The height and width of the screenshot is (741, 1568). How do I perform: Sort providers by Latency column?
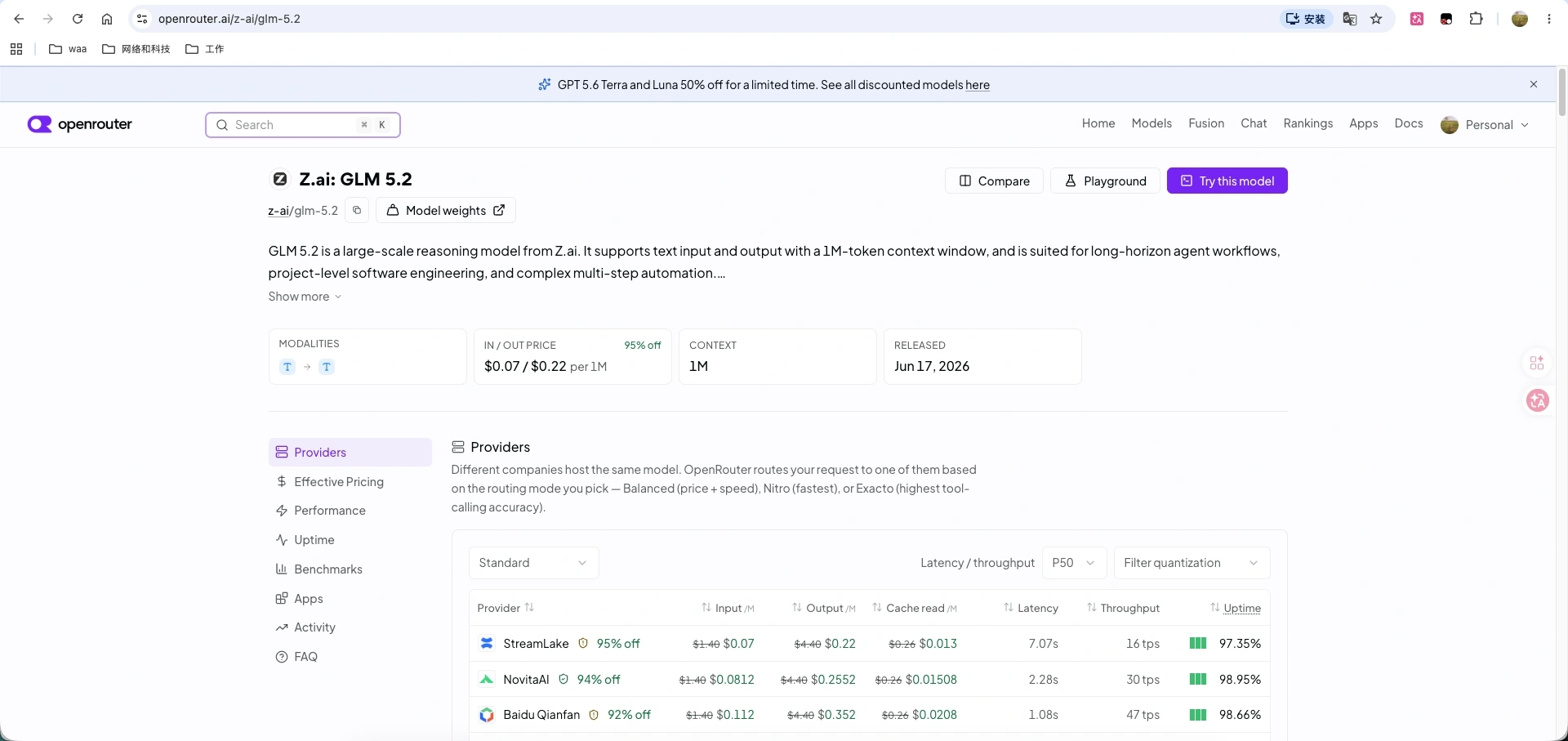pyautogui.click(x=1031, y=608)
